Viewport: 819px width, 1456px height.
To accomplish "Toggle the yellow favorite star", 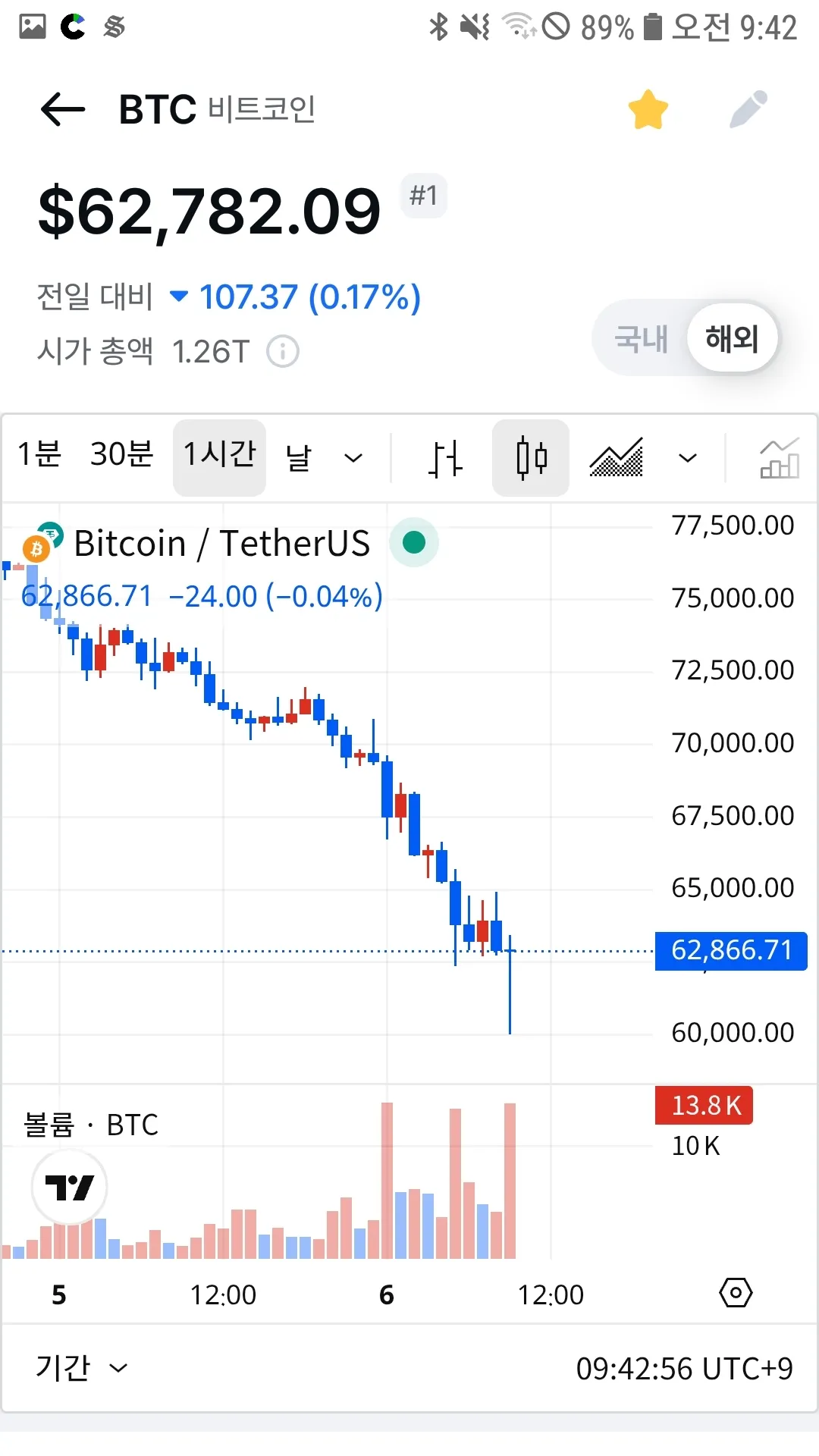I will 648,110.
